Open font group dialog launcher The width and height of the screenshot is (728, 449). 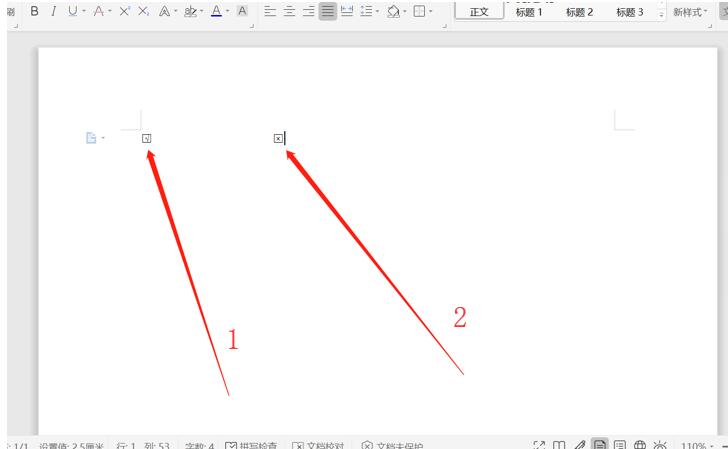click(252, 26)
